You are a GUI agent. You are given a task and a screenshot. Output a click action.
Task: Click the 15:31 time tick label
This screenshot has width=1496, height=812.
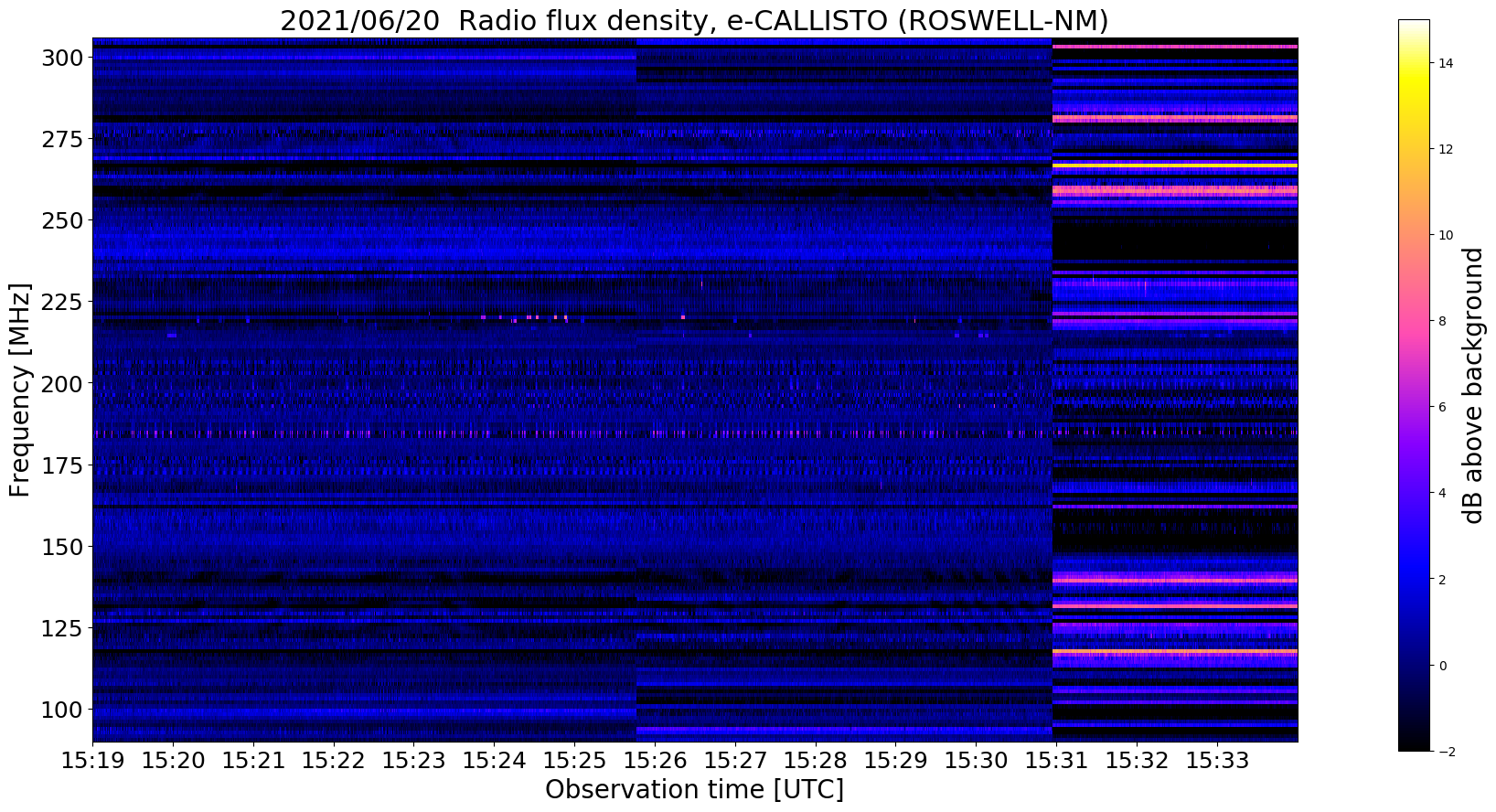(x=1056, y=761)
